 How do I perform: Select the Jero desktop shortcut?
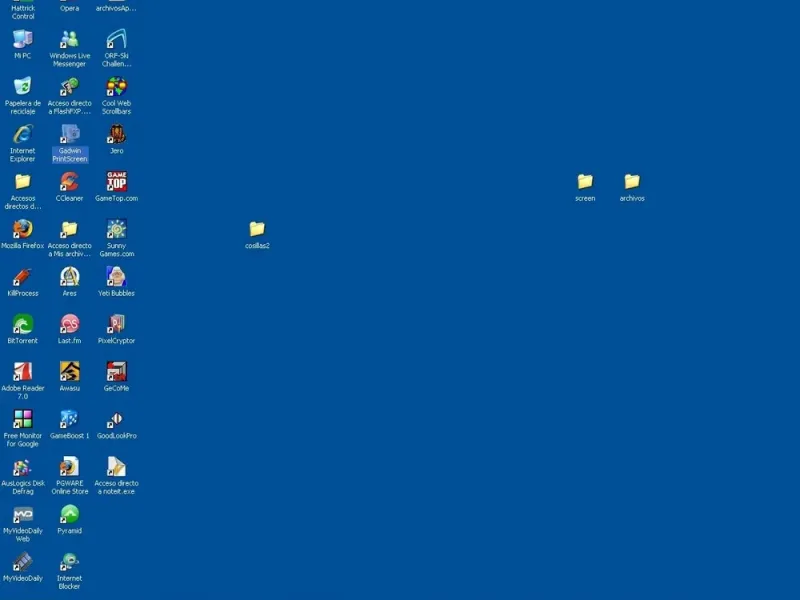[x=116, y=134]
